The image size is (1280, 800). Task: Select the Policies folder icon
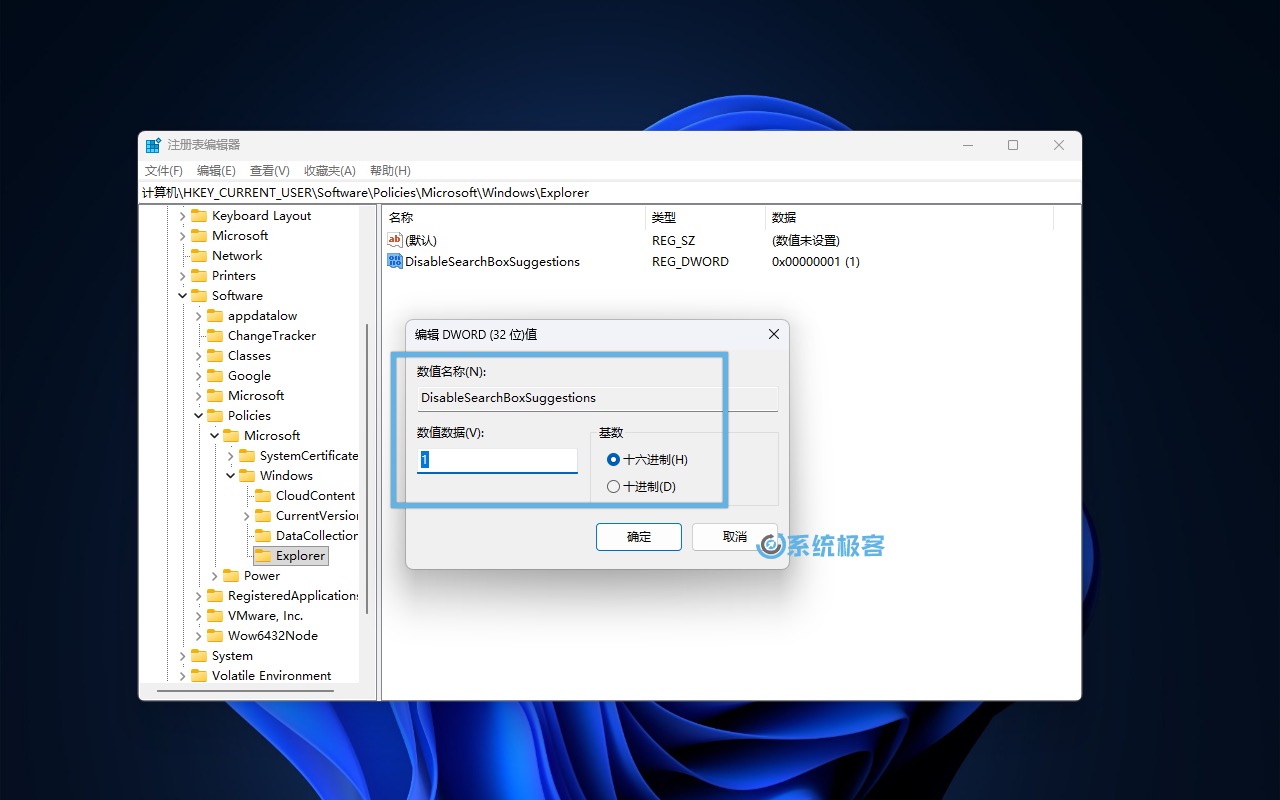[216, 415]
